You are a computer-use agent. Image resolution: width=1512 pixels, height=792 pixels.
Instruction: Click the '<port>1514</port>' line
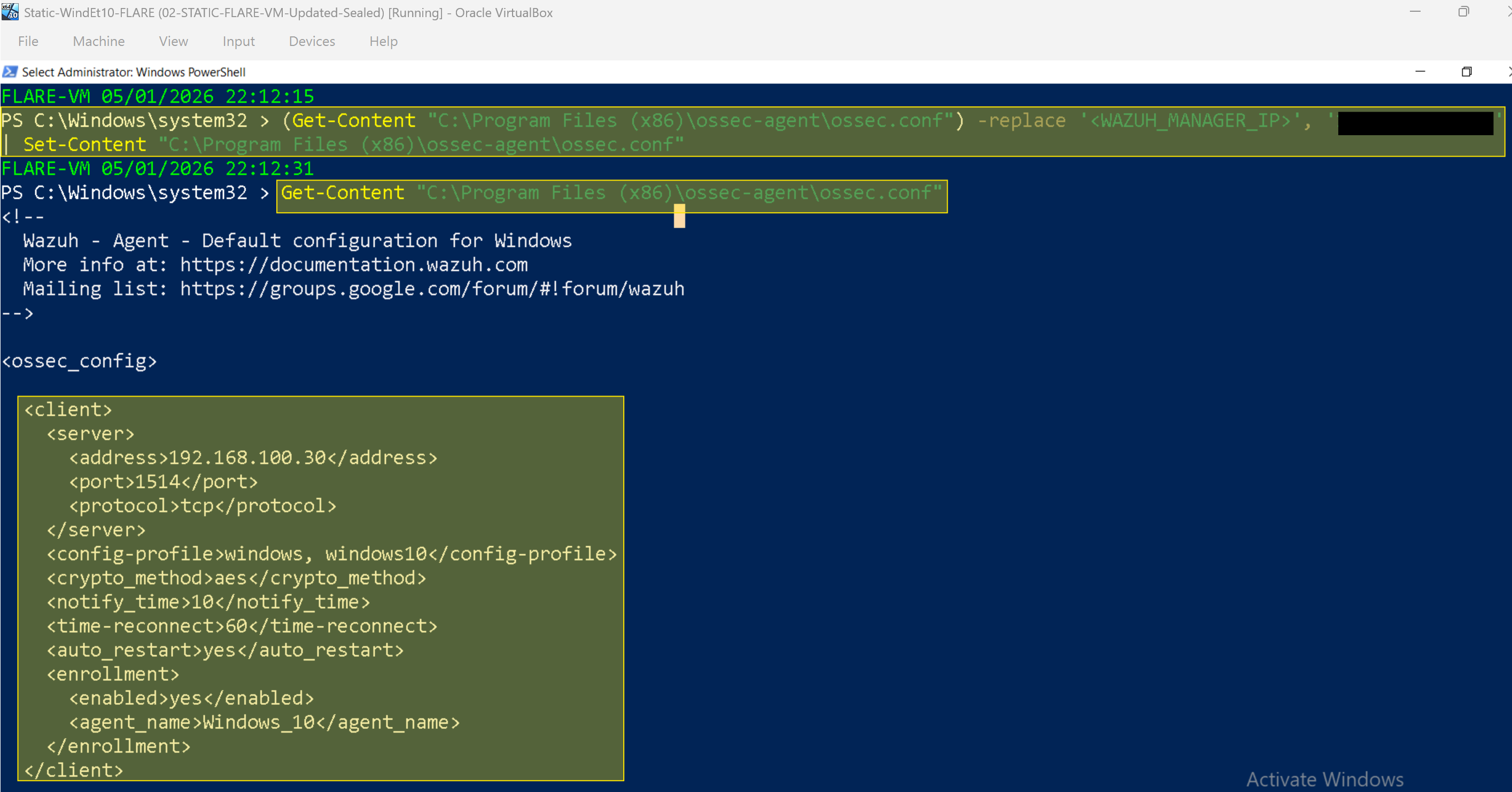click(x=163, y=481)
